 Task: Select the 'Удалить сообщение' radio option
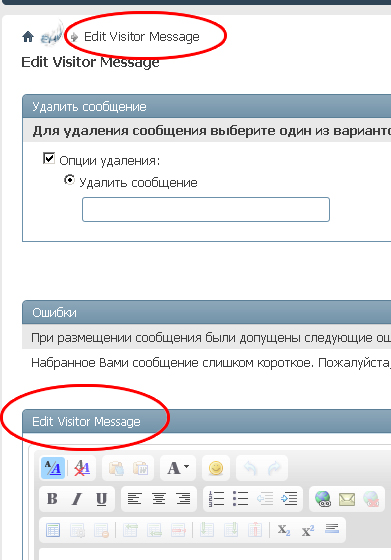(69, 180)
